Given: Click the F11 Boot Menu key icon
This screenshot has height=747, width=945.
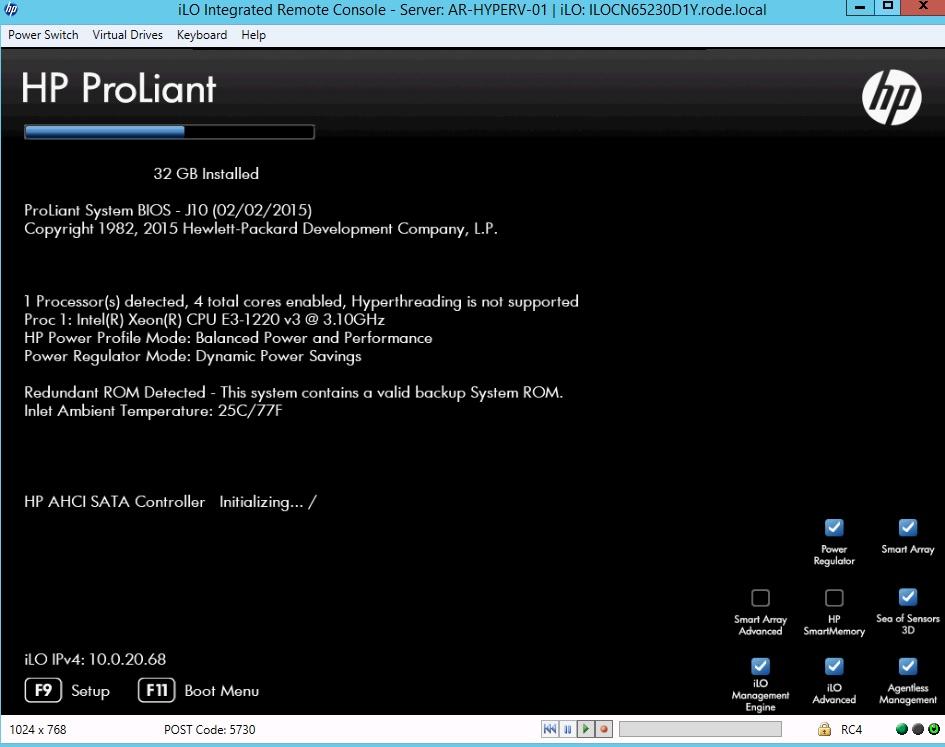Looking at the screenshot, I should [156, 690].
